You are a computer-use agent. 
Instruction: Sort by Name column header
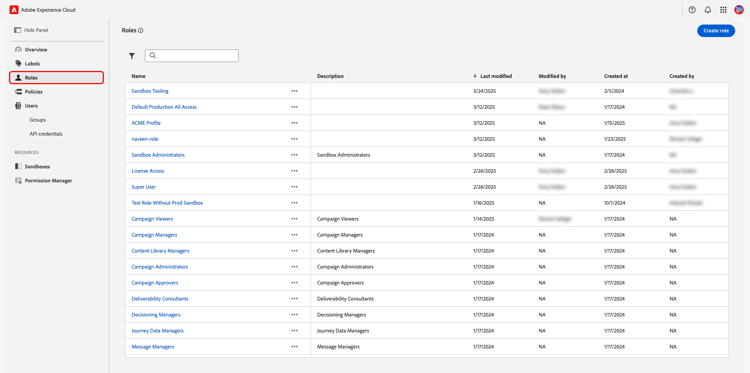(x=138, y=76)
